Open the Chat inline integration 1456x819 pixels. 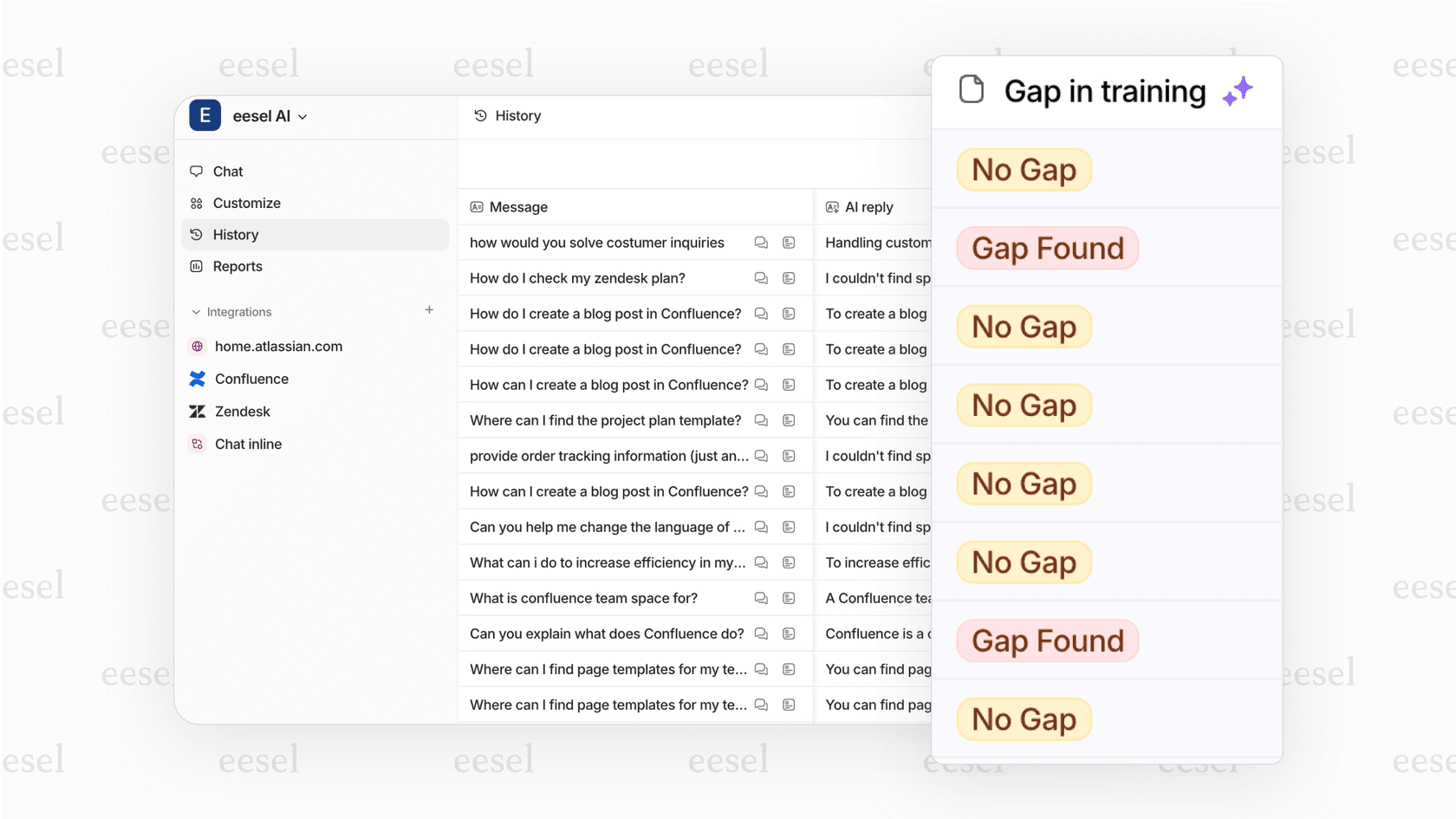pyautogui.click(x=248, y=444)
